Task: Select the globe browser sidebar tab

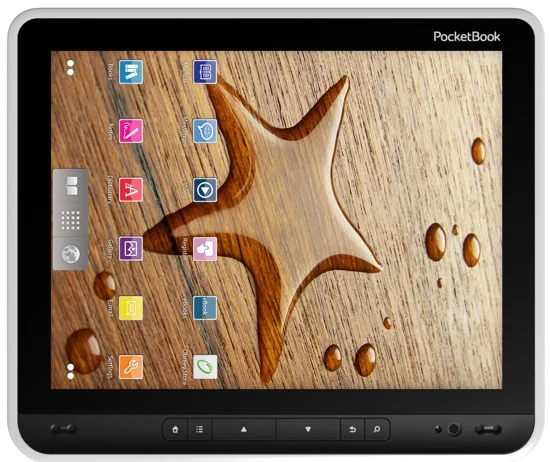Action: tap(71, 253)
